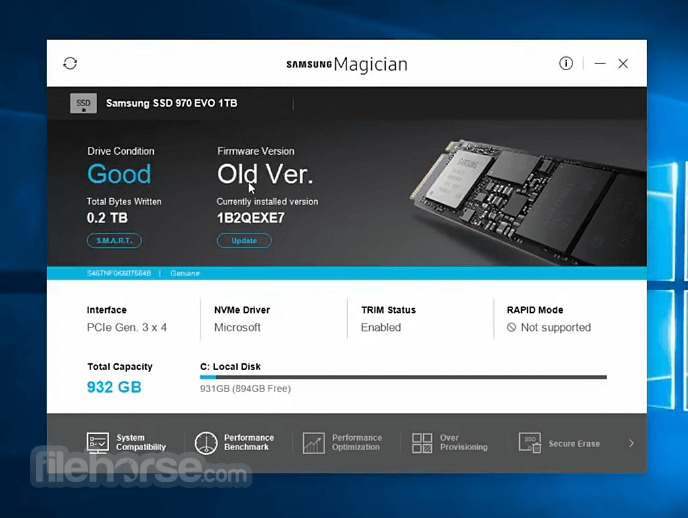Image resolution: width=688 pixels, height=518 pixels.
Task: Click the 'C: Local Disk' label
Action: point(230,366)
